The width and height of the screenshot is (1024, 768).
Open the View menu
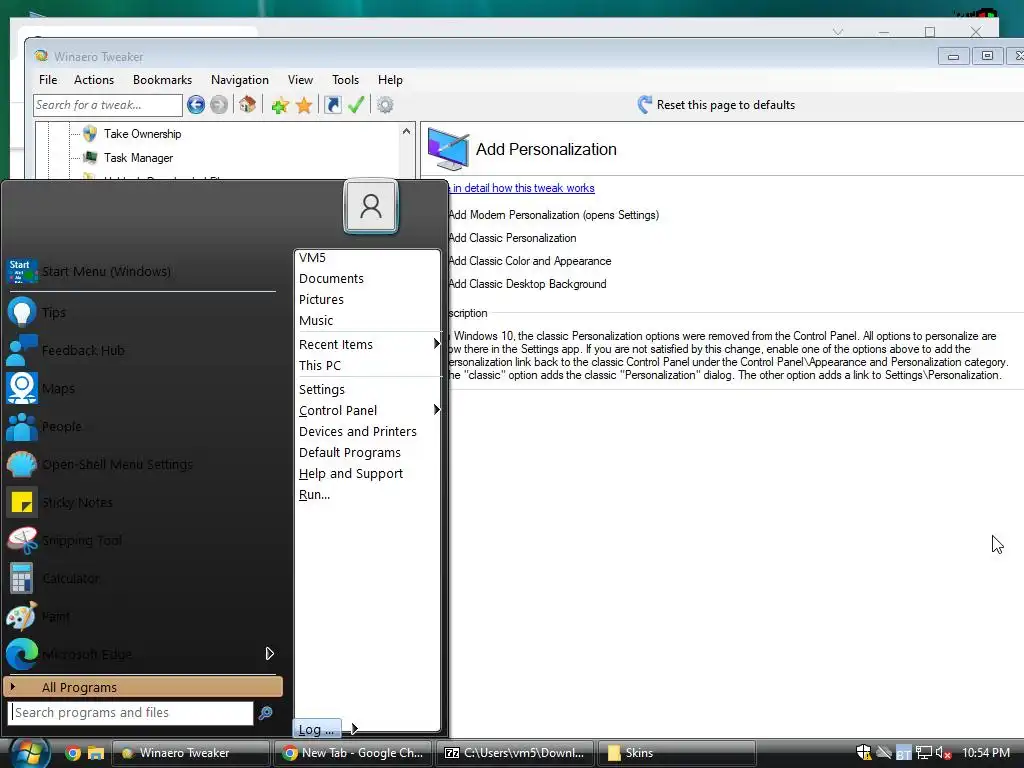[300, 80]
